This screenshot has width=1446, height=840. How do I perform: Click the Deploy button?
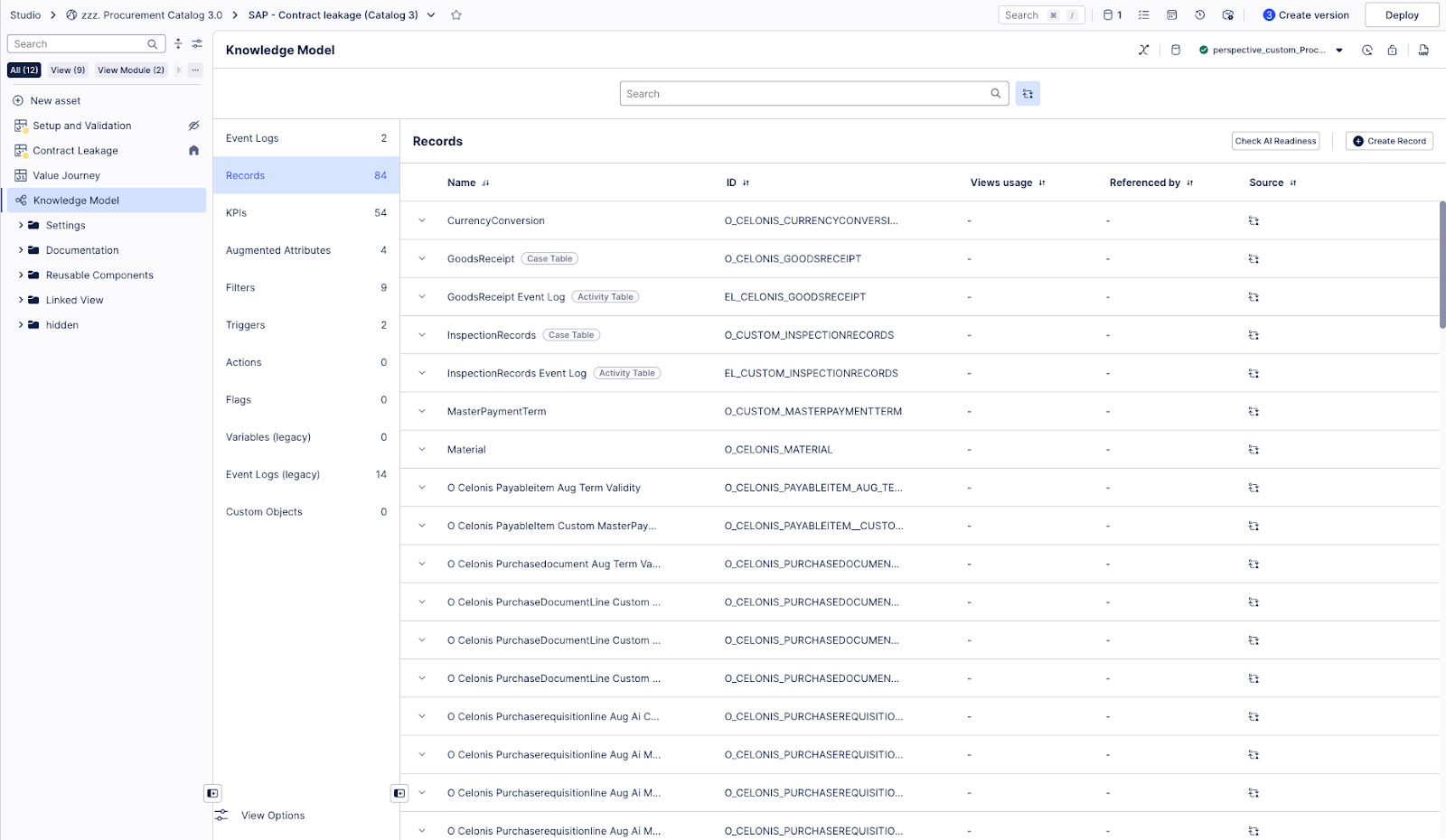coord(1401,15)
